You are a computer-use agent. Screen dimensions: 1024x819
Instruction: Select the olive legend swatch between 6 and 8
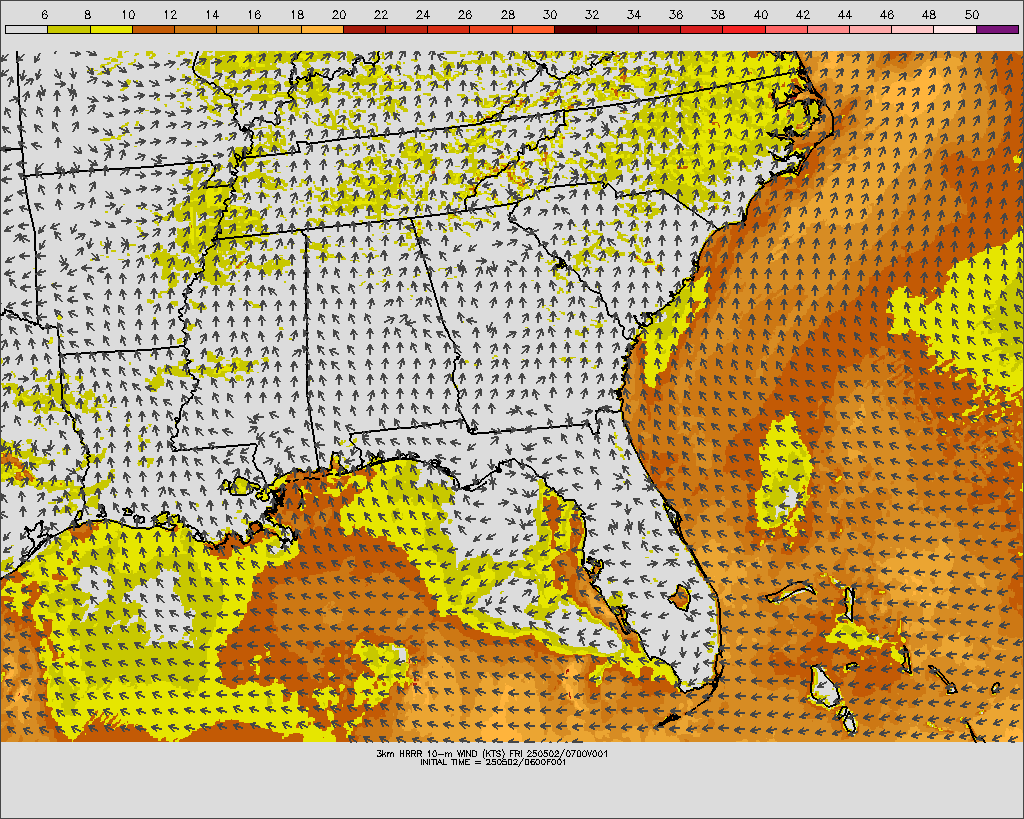pos(69,29)
